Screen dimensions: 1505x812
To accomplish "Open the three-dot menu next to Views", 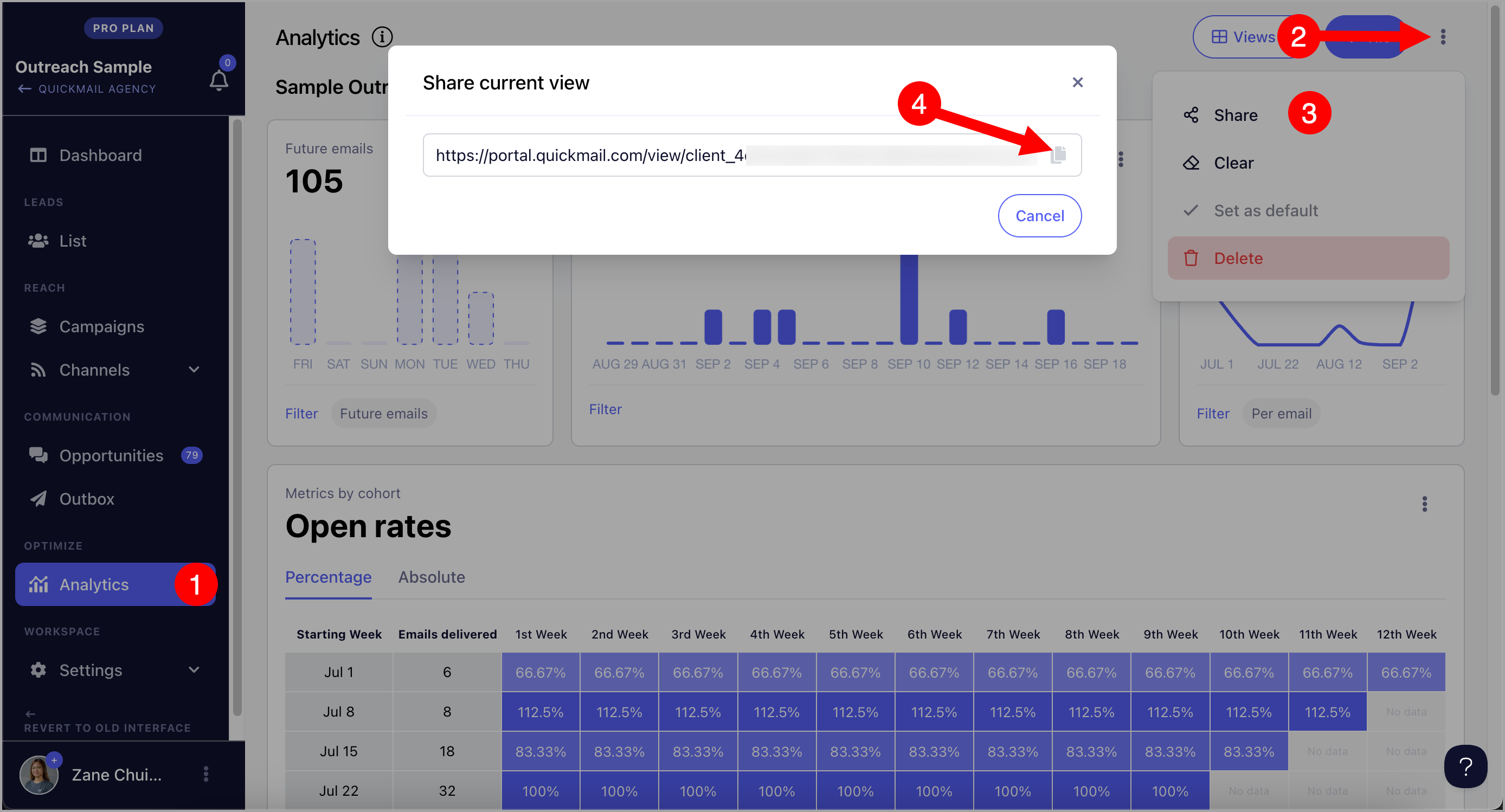I will click(1443, 37).
